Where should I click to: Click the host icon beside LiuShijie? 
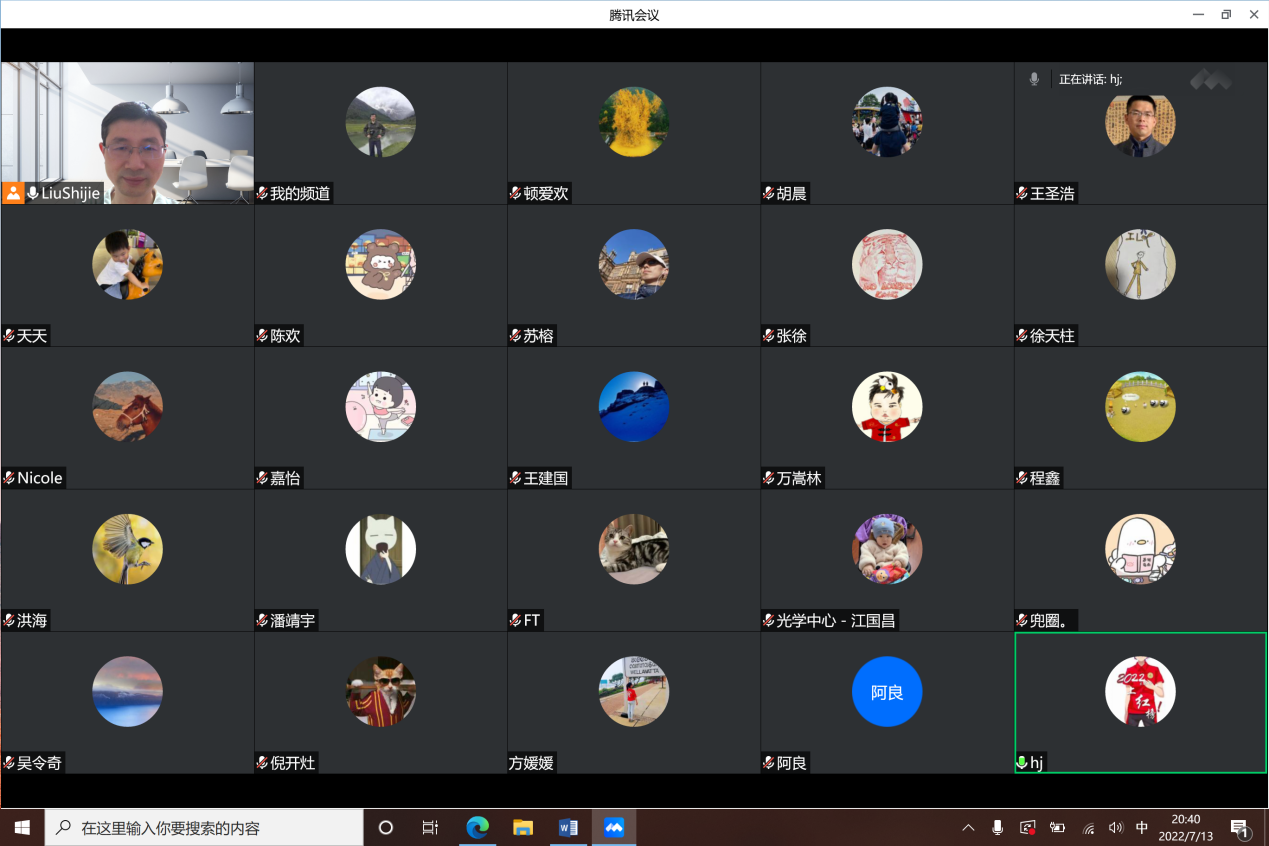[13, 193]
